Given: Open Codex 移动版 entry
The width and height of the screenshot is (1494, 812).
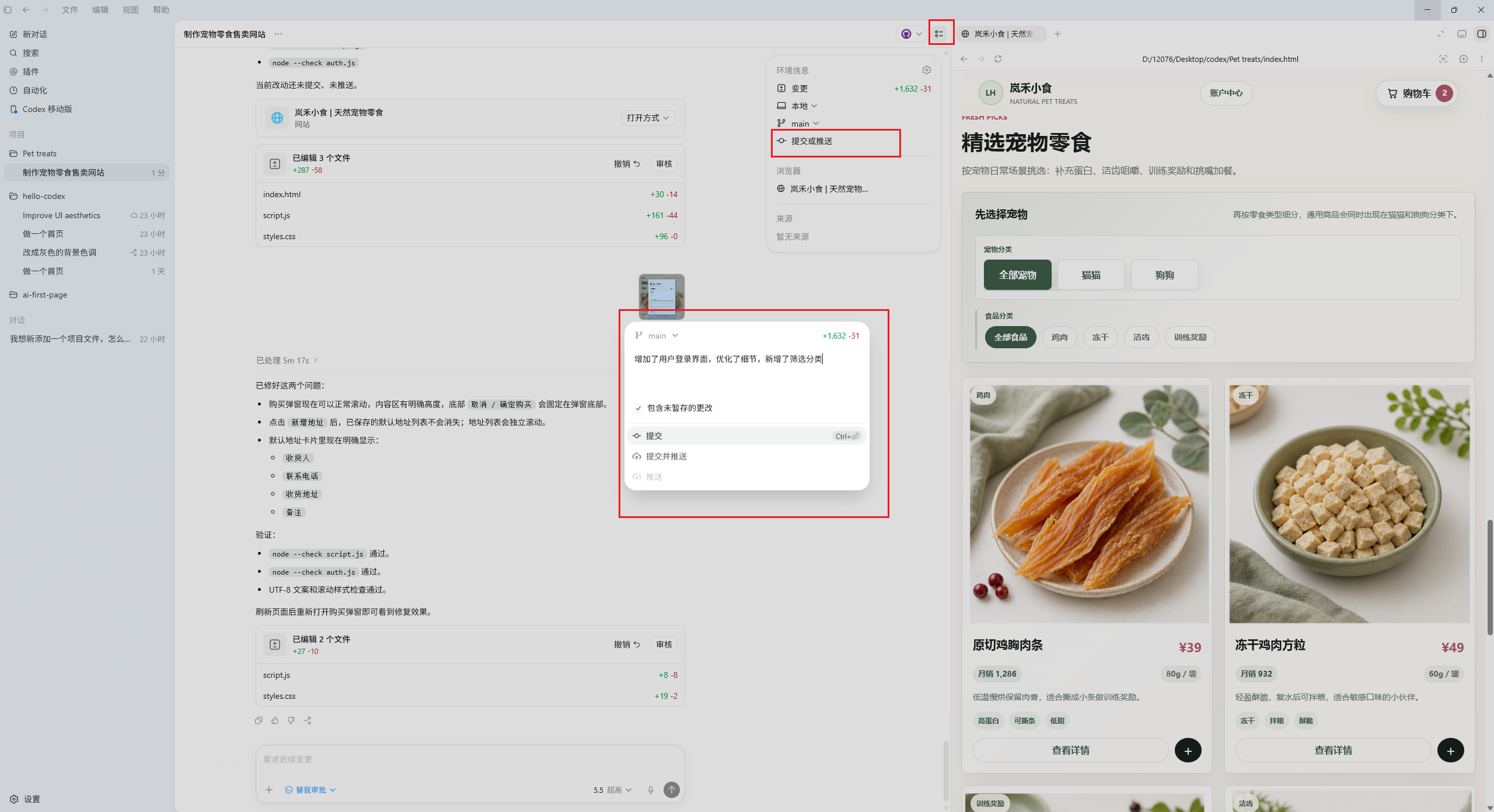Looking at the screenshot, I should click(x=41, y=109).
